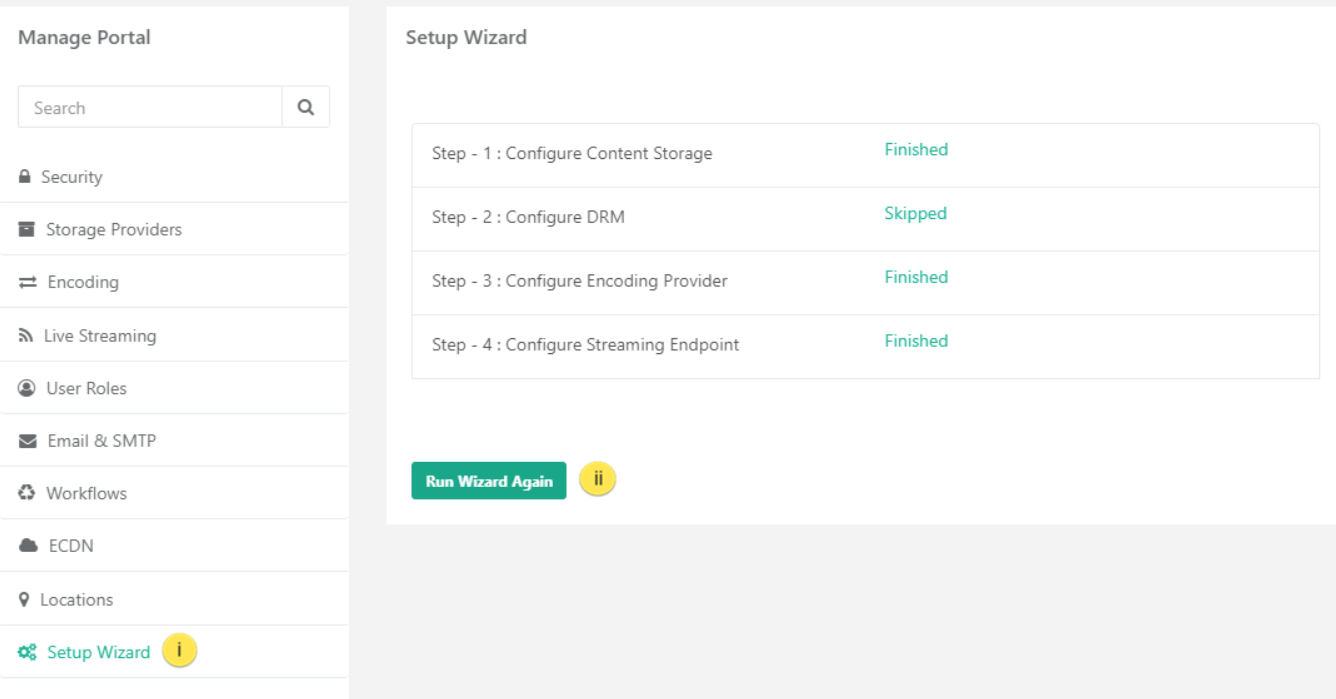Click the Email & SMTP envelope icon
Viewport: 1336px width, 699px height.
28,441
